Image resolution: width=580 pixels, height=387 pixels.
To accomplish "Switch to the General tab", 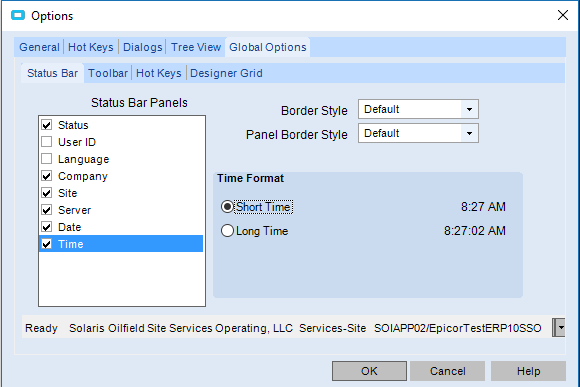I will pyautogui.click(x=39, y=47).
